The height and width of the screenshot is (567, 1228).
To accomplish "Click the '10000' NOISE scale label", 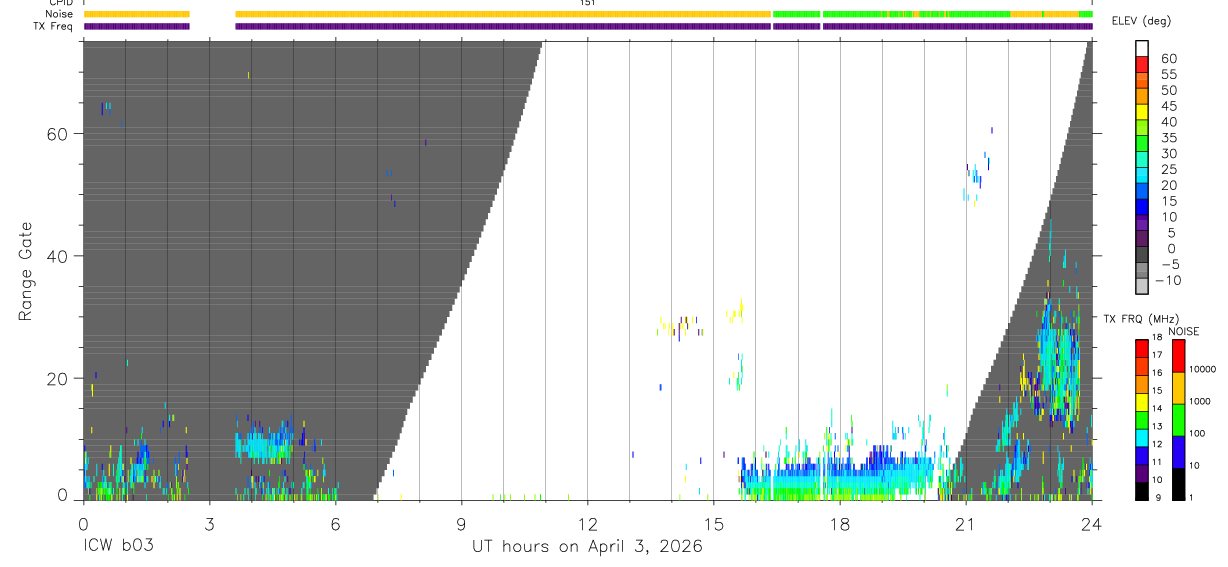I will pos(1202,370).
